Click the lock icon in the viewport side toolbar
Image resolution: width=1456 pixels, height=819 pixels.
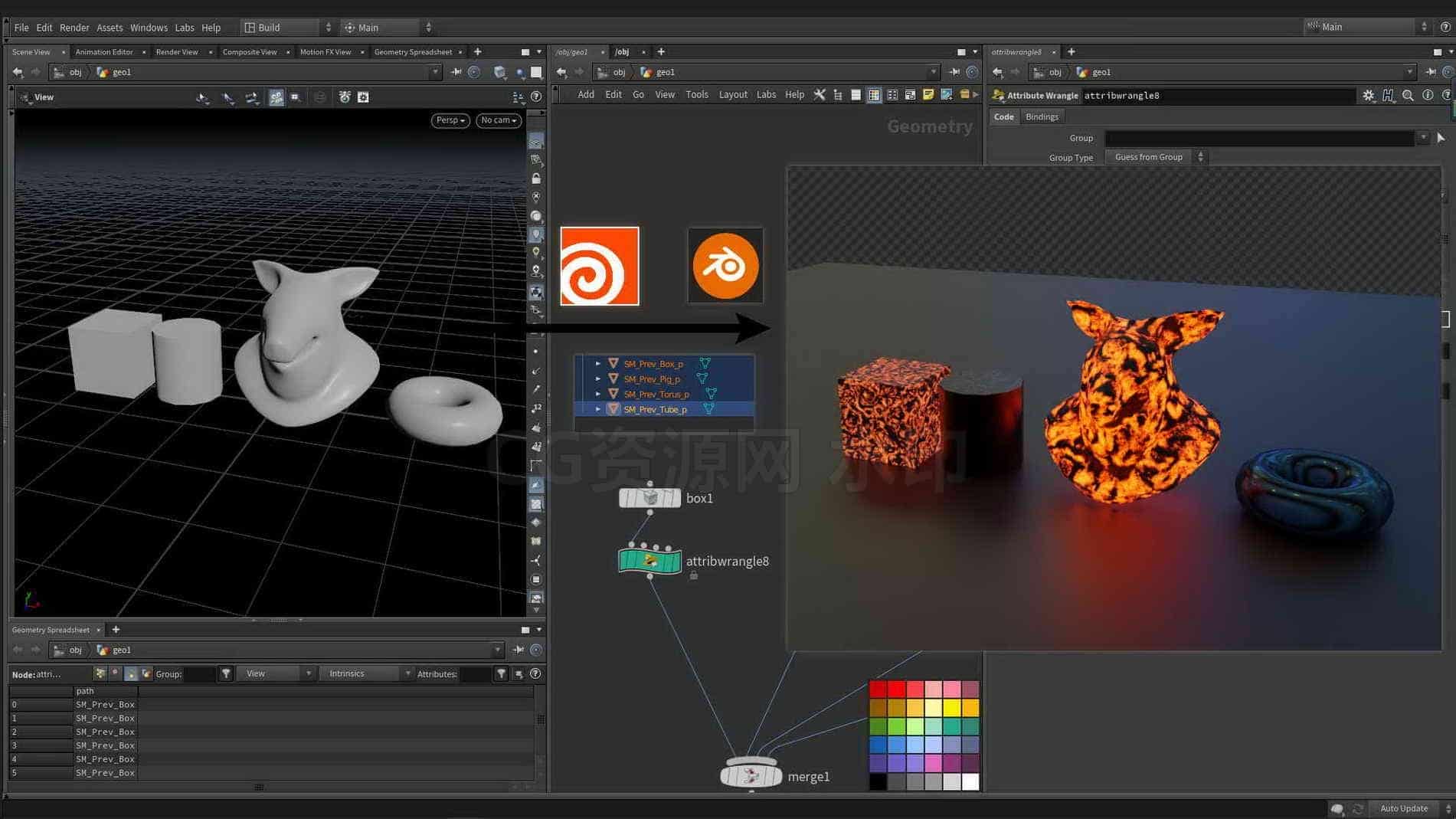click(x=536, y=179)
